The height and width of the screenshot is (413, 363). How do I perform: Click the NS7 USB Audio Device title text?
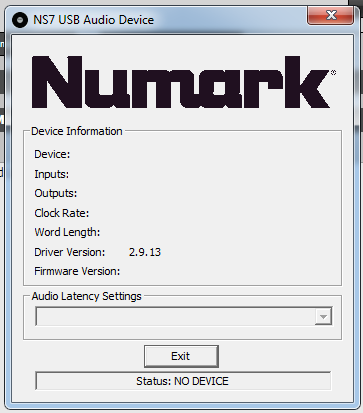[x=94, y=20]
